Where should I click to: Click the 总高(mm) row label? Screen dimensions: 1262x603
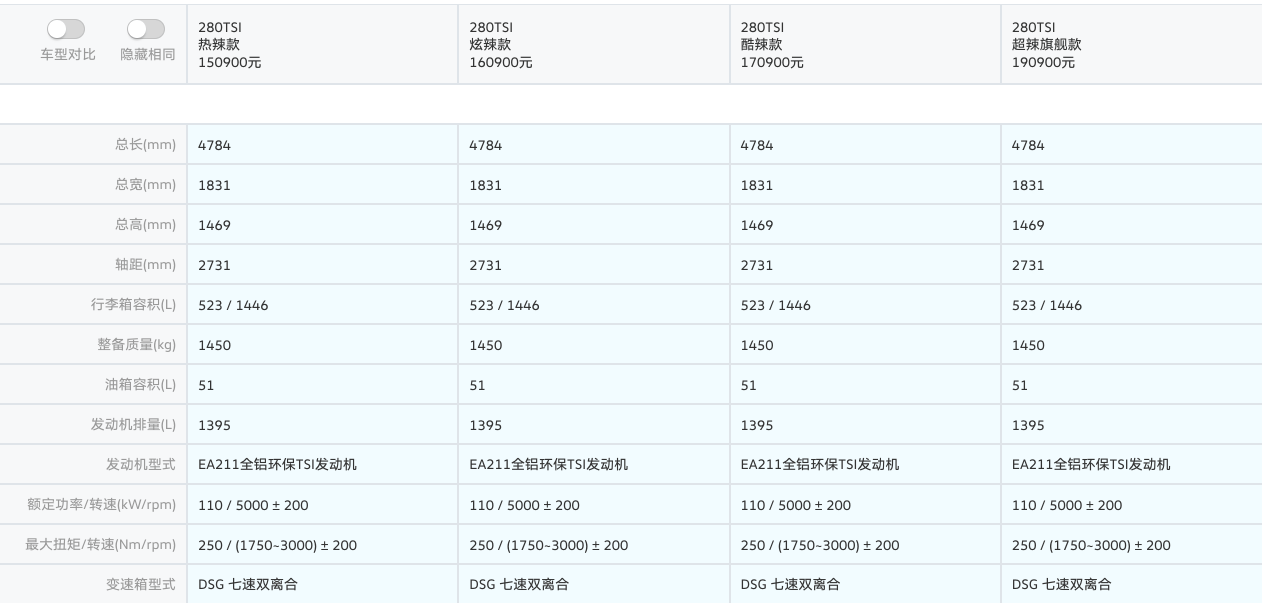click(x=145, y=225)
